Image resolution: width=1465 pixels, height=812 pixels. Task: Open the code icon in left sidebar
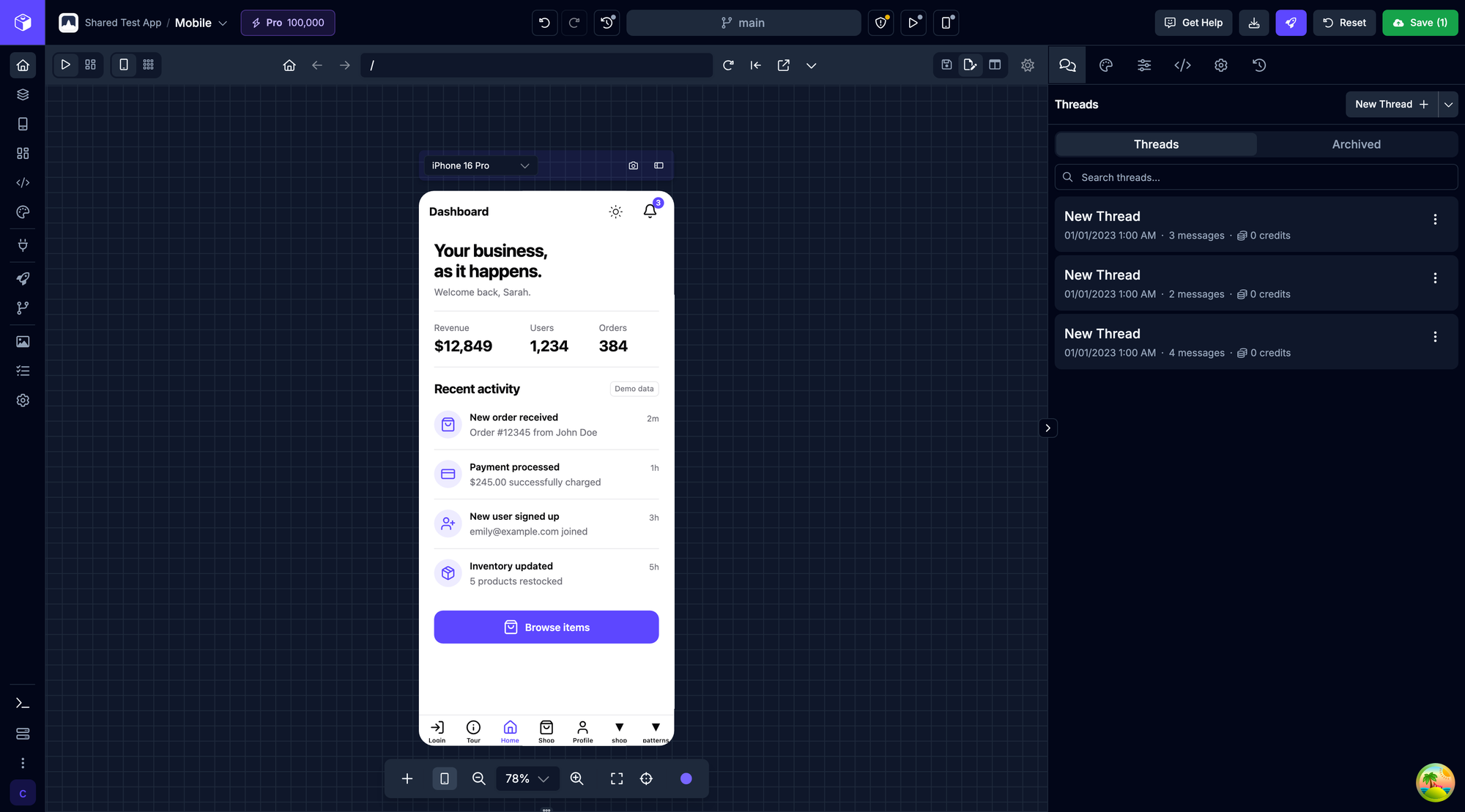tap(23, 182)
